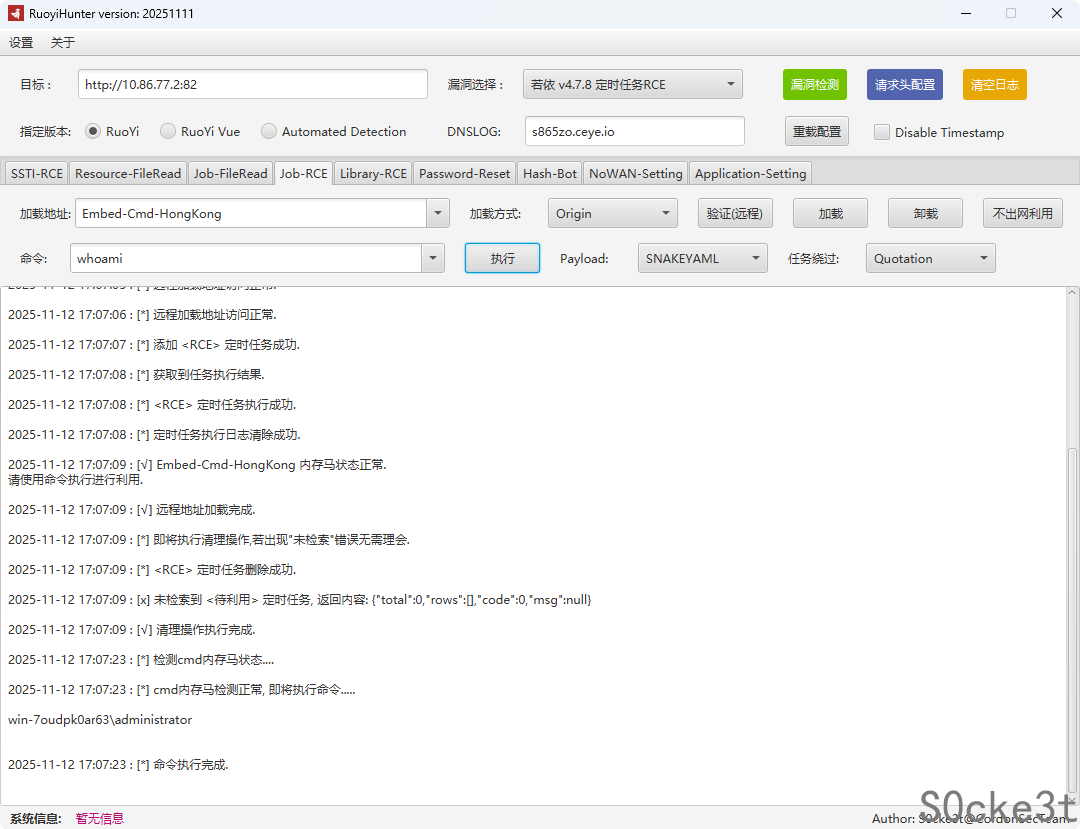Click the 远程地址加载完成 log line
Screen dimensions: 1080x829
click(132, 510)
